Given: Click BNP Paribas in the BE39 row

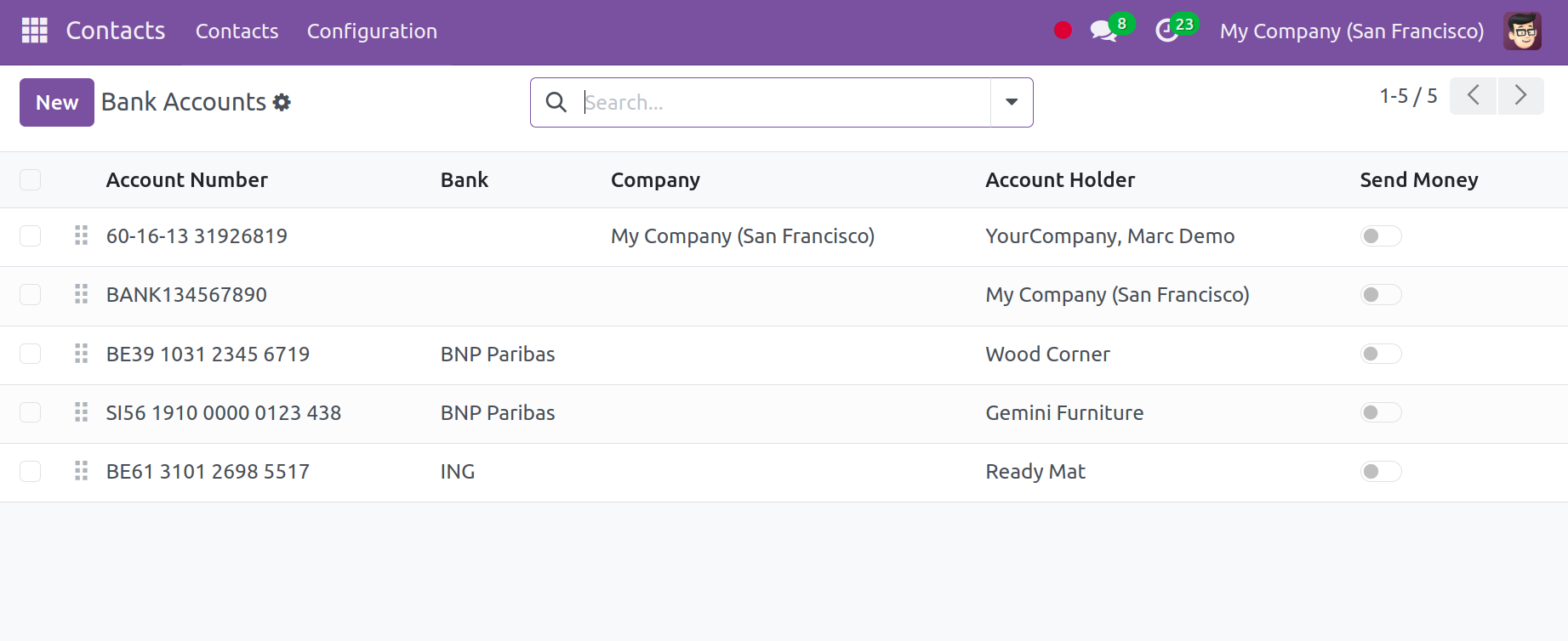Looking at the screenshot, I should 498,355.
